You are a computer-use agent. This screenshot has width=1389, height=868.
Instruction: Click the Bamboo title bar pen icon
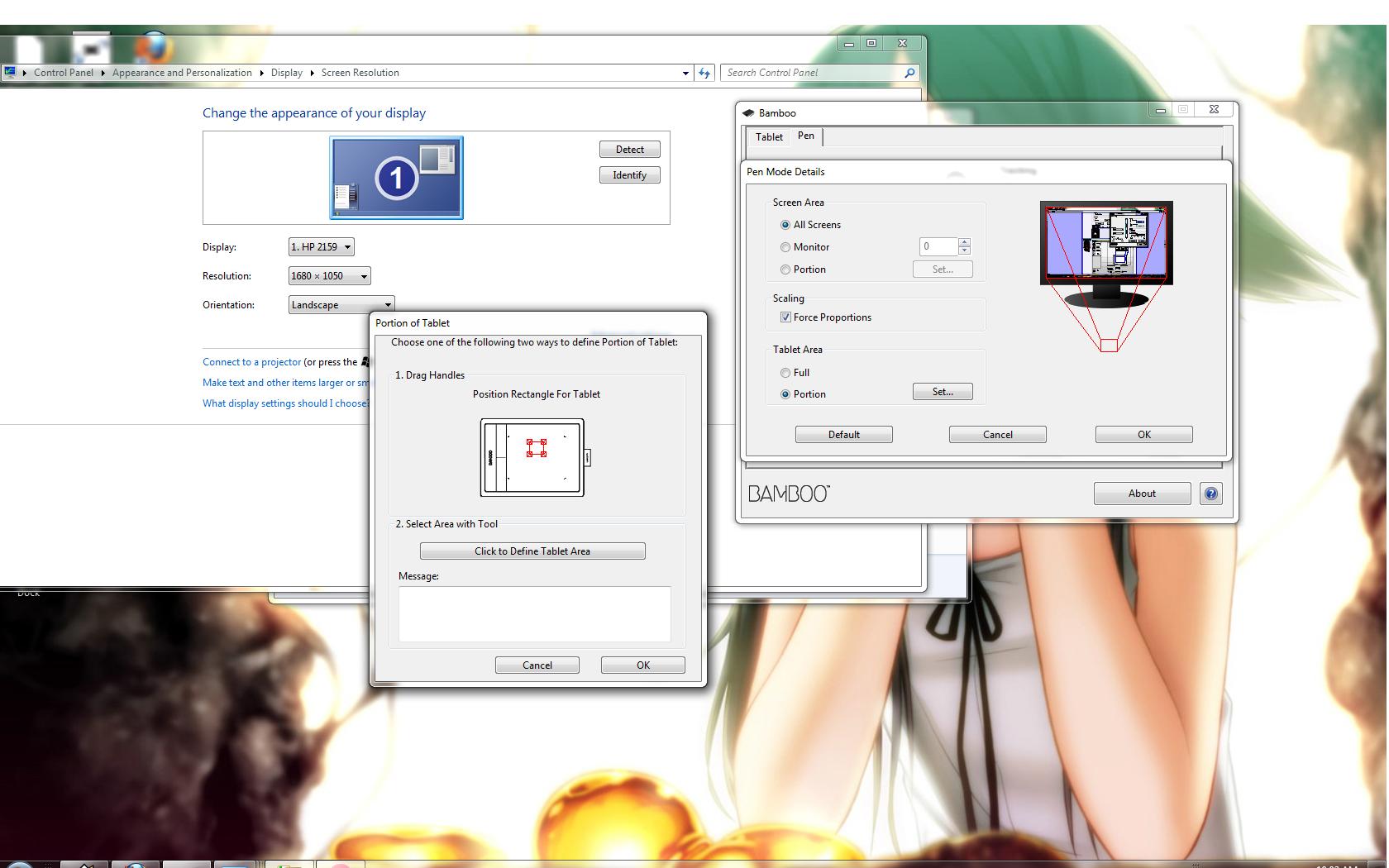tap(748, 113)
